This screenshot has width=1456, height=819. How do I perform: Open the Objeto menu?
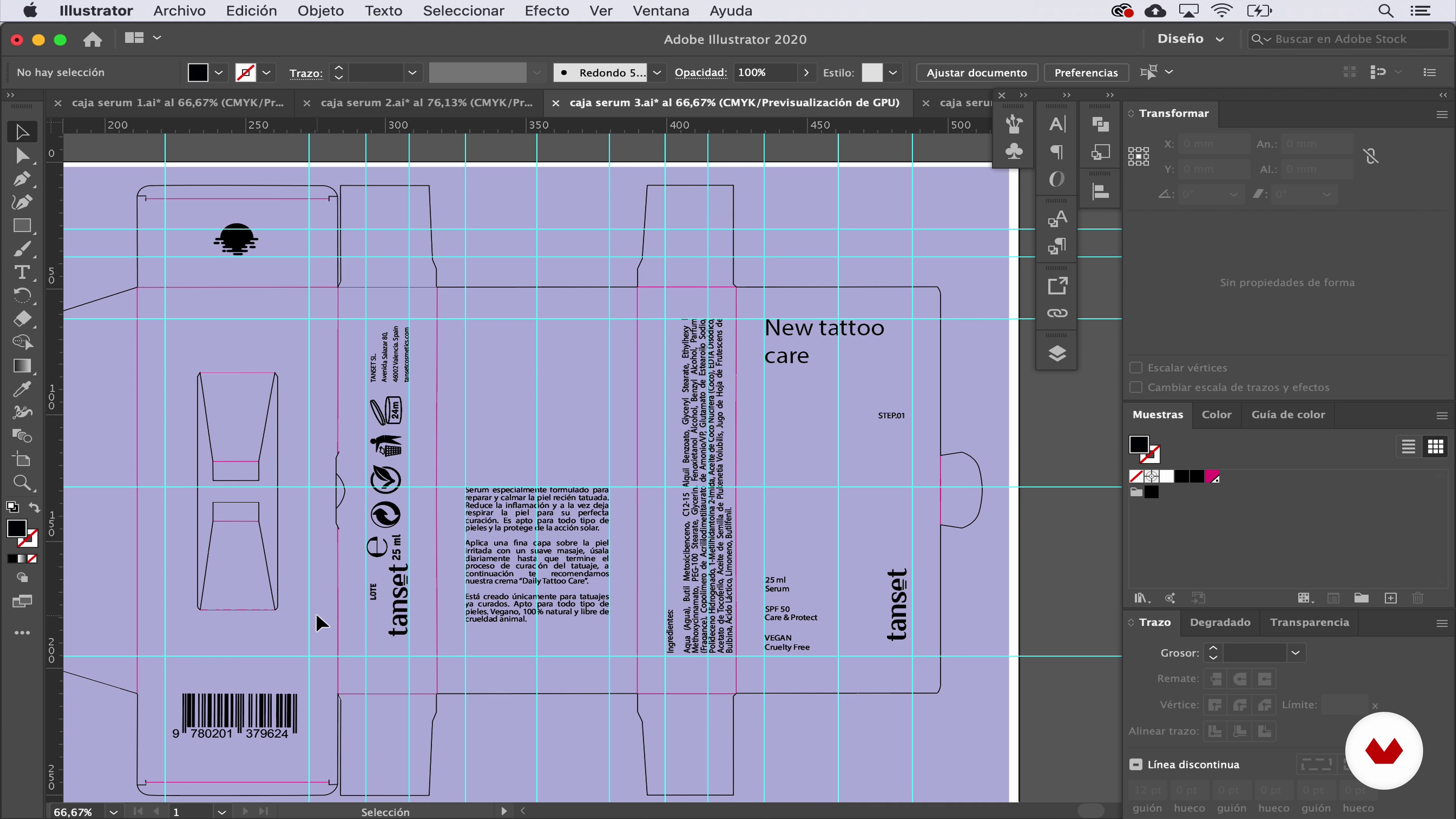320,11
